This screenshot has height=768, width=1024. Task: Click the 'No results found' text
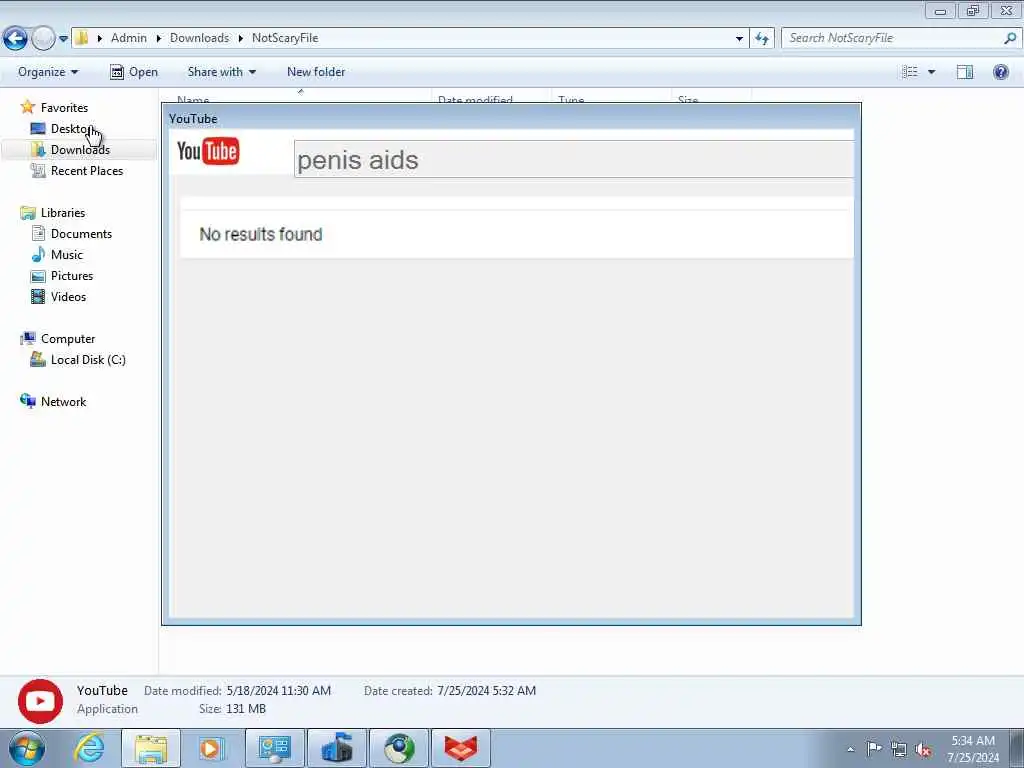point(261,234)
